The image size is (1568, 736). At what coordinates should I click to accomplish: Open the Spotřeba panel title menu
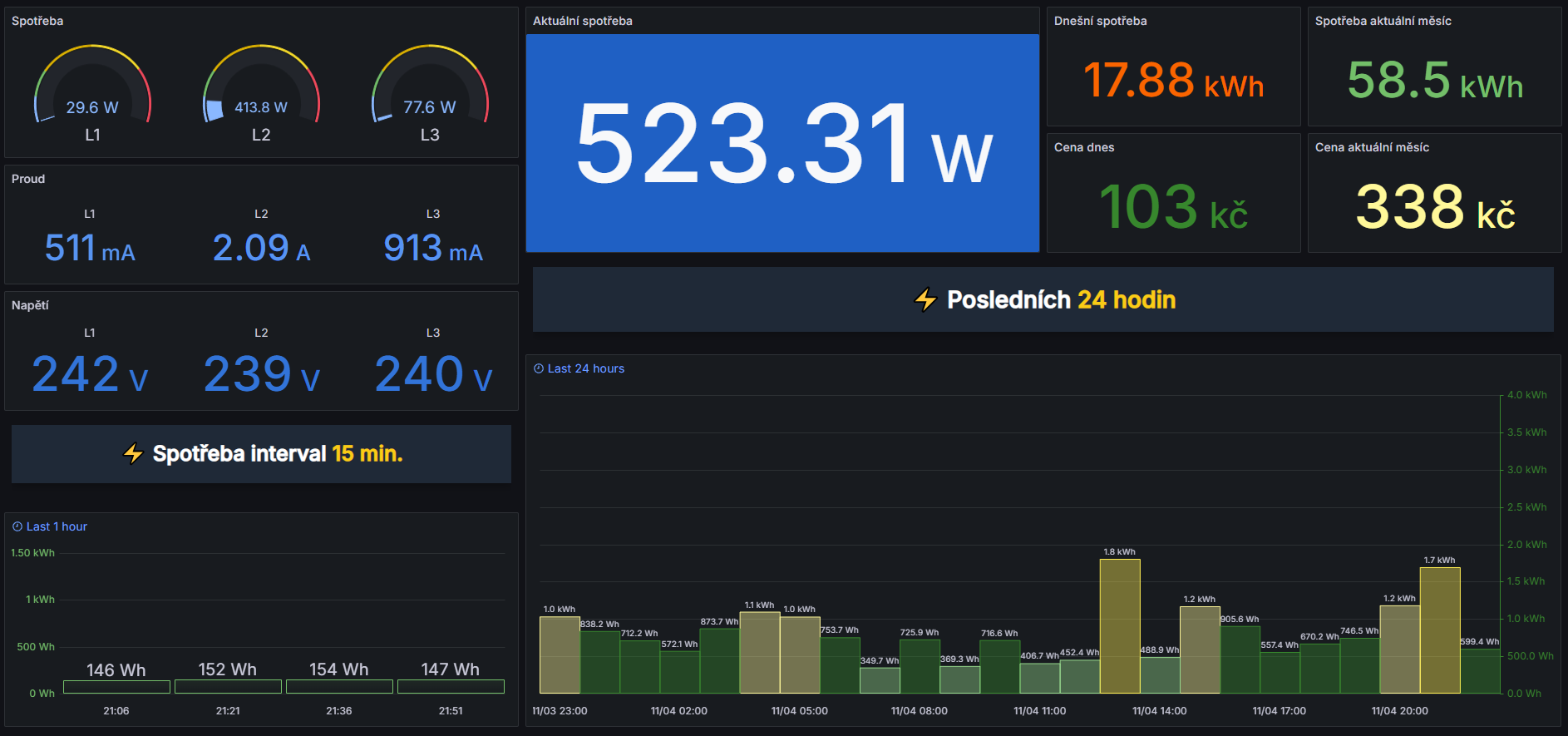(x=37, y=21)
